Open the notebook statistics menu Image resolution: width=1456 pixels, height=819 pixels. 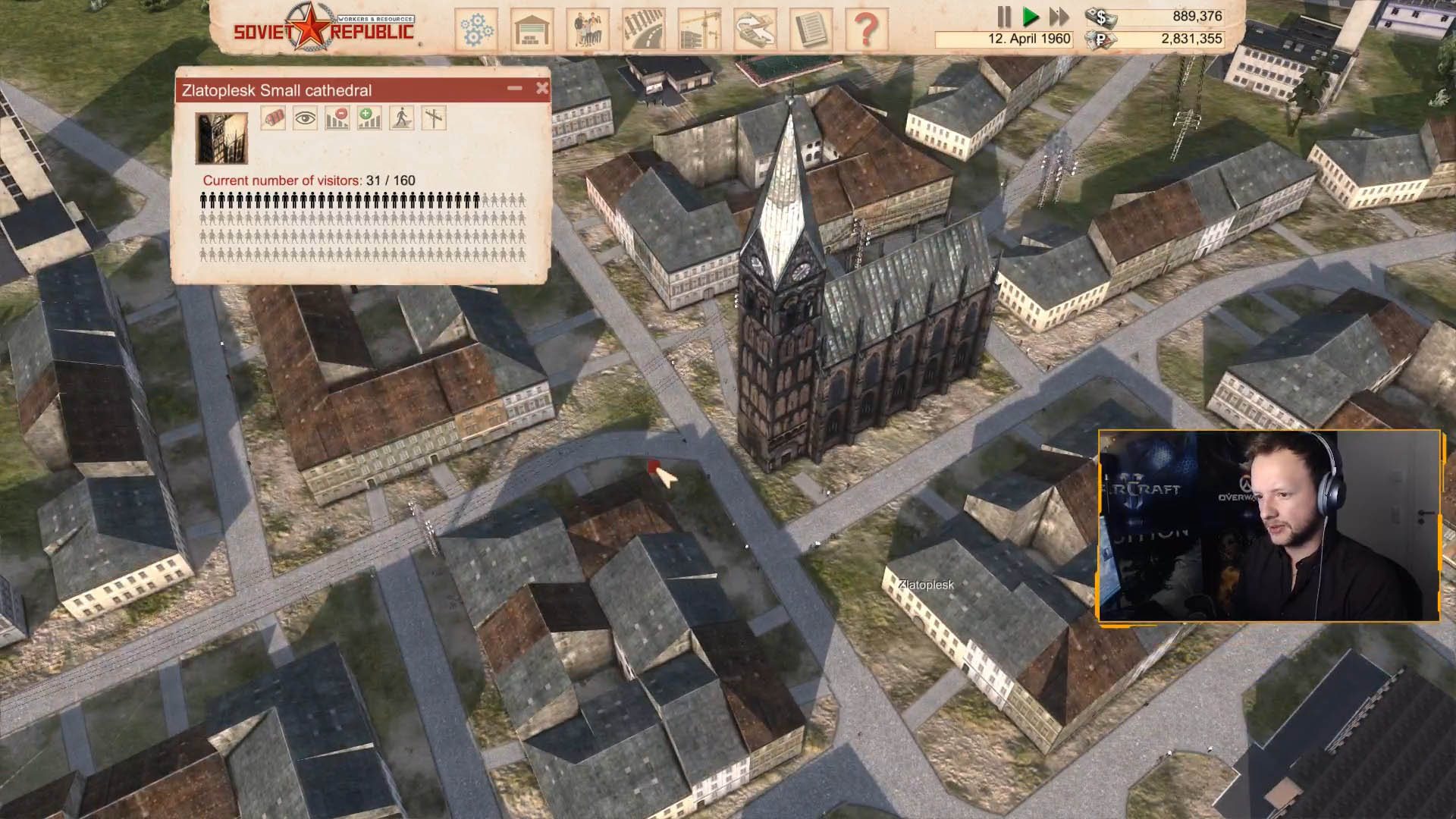(811, 30)
